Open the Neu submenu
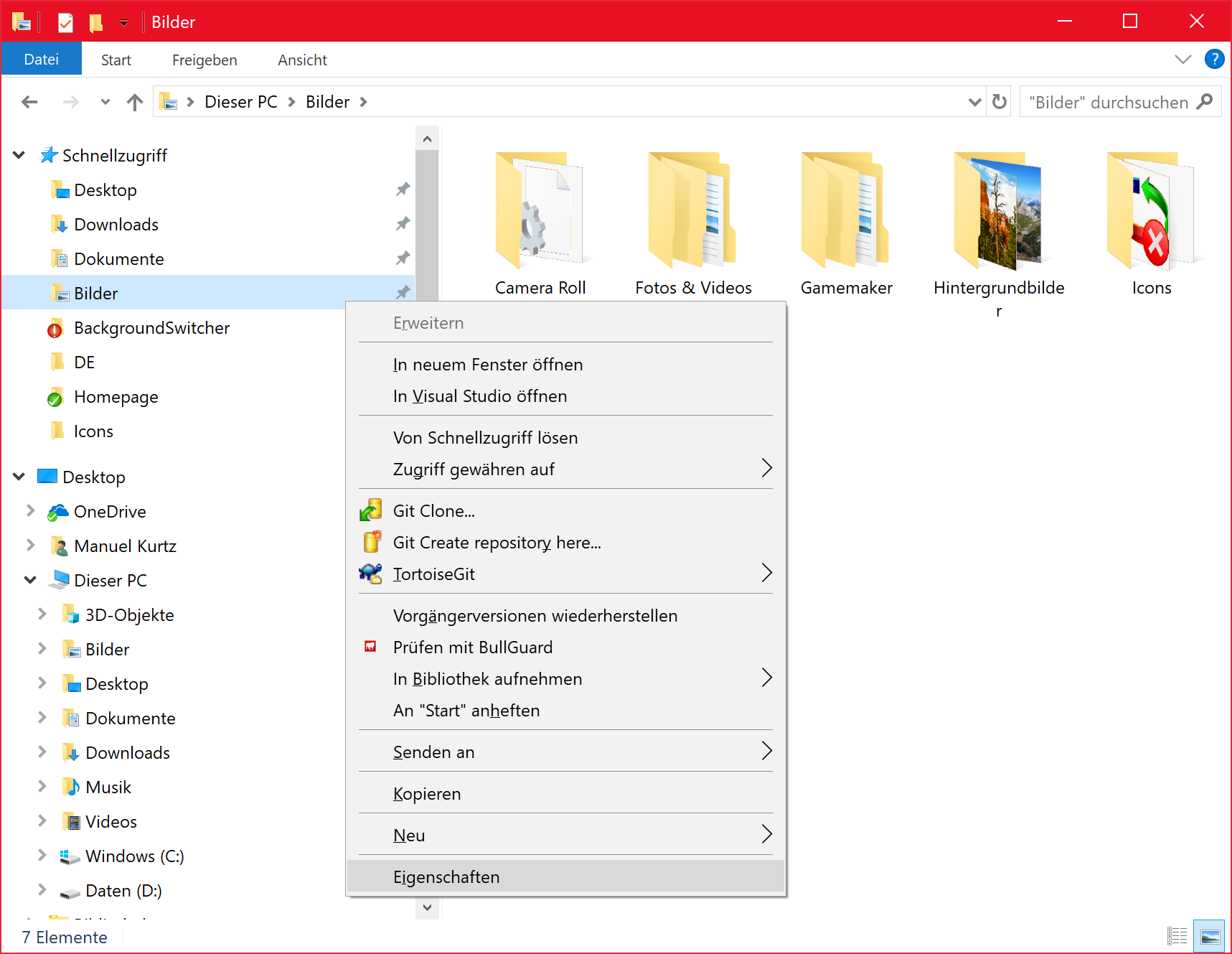This screenshot has height=954, width=1232. coord(565,835)
